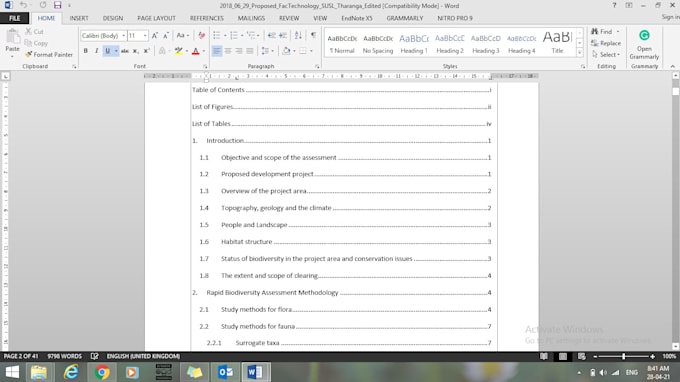Open font color dropdown arrow
The image size is (680, 382).
click(204, 51)
